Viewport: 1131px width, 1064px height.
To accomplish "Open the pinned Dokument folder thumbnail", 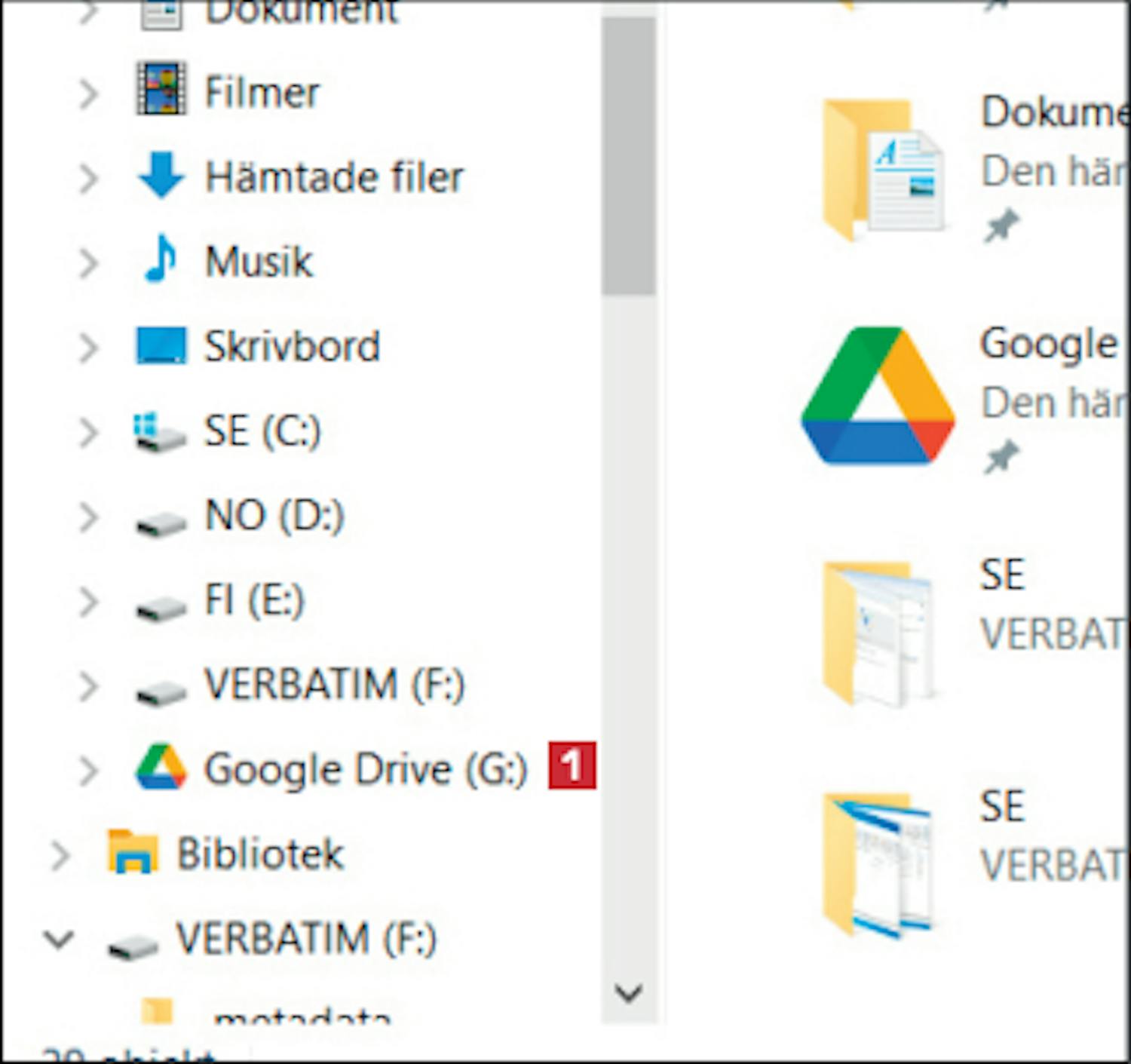I will (882, 168).
